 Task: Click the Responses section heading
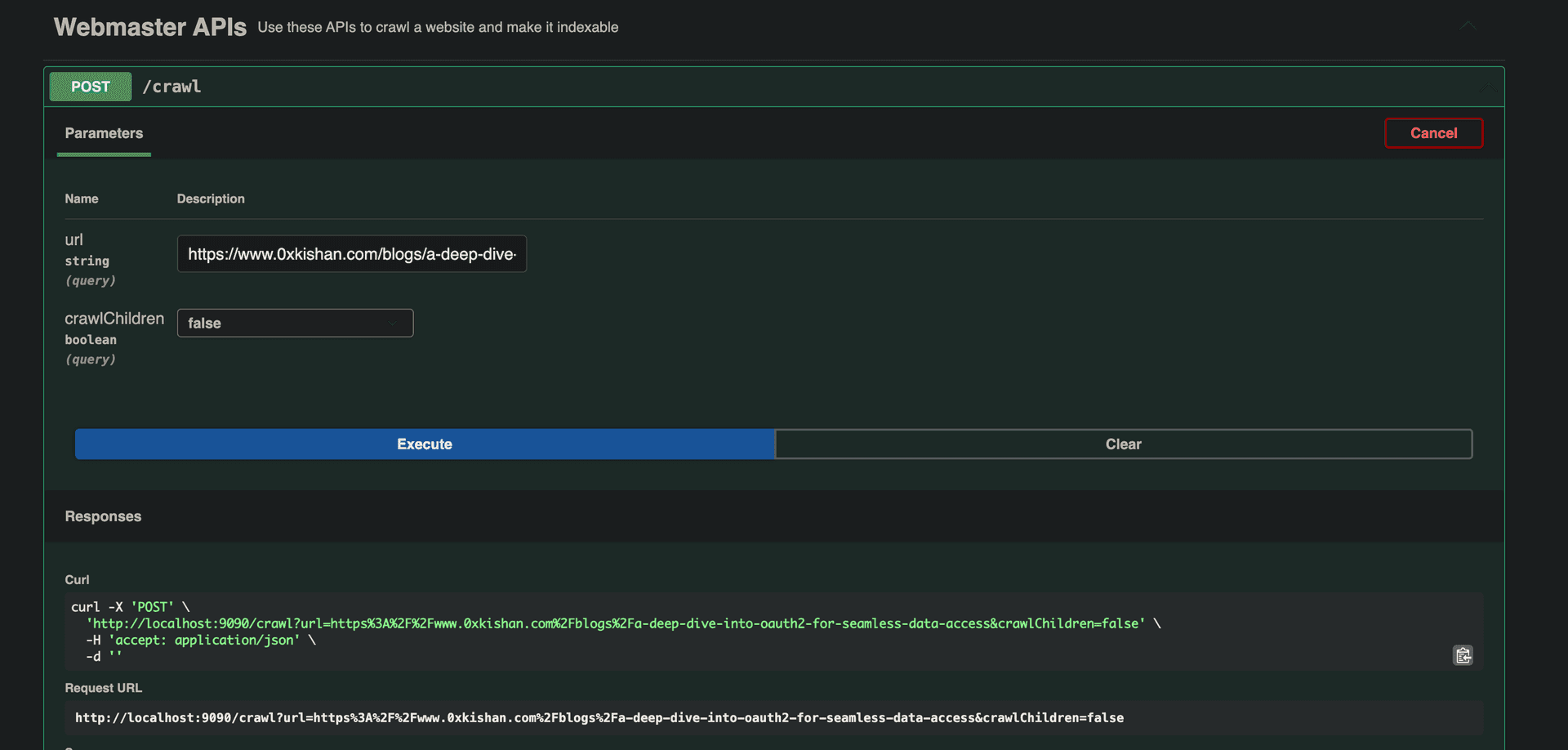click(103, 516)
